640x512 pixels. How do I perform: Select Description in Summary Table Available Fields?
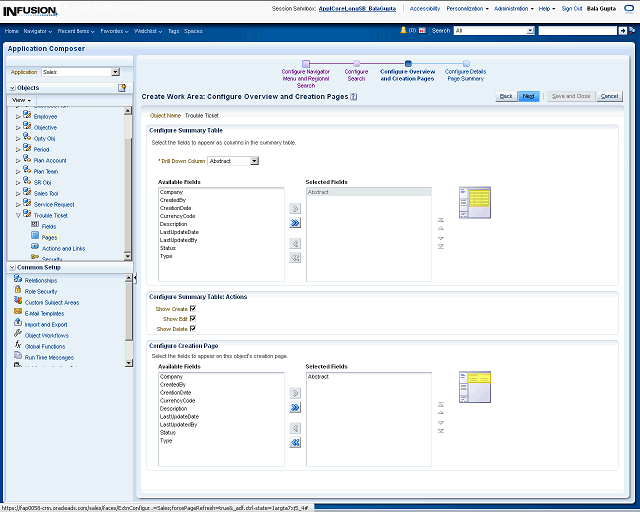coord(173,224)
